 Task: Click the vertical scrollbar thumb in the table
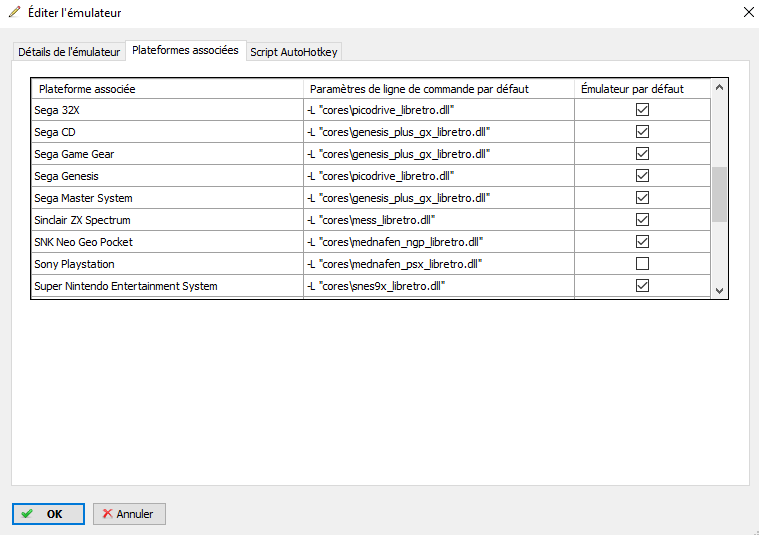click(719, 194)
